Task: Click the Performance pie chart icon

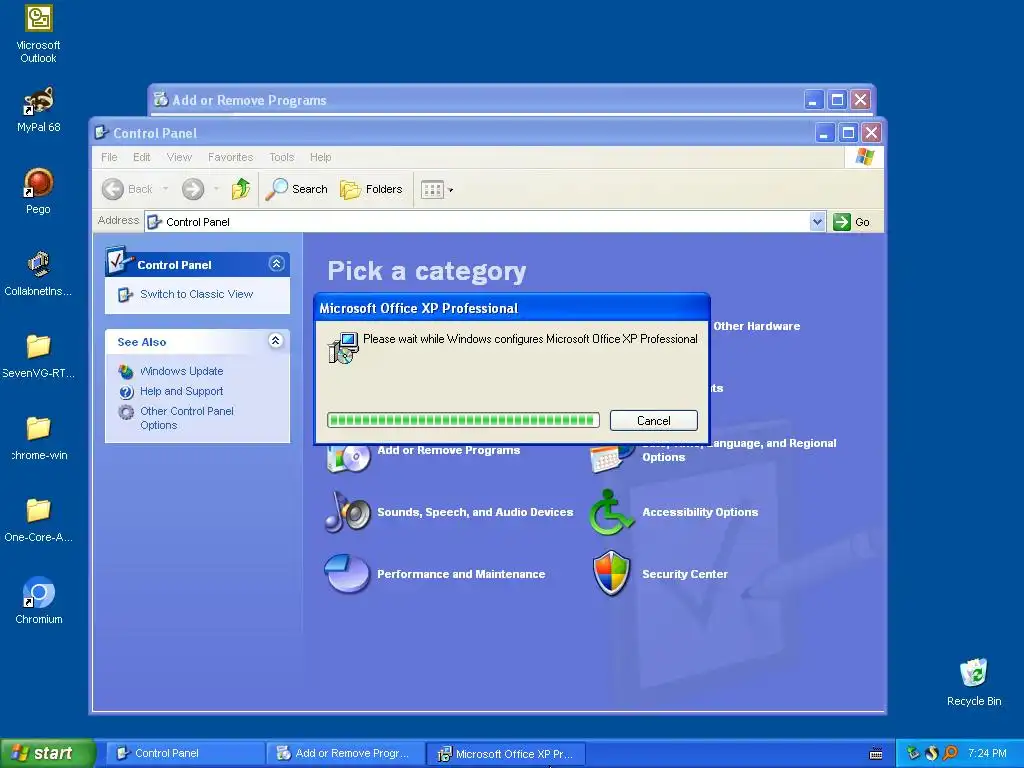Action: point(347,573)
